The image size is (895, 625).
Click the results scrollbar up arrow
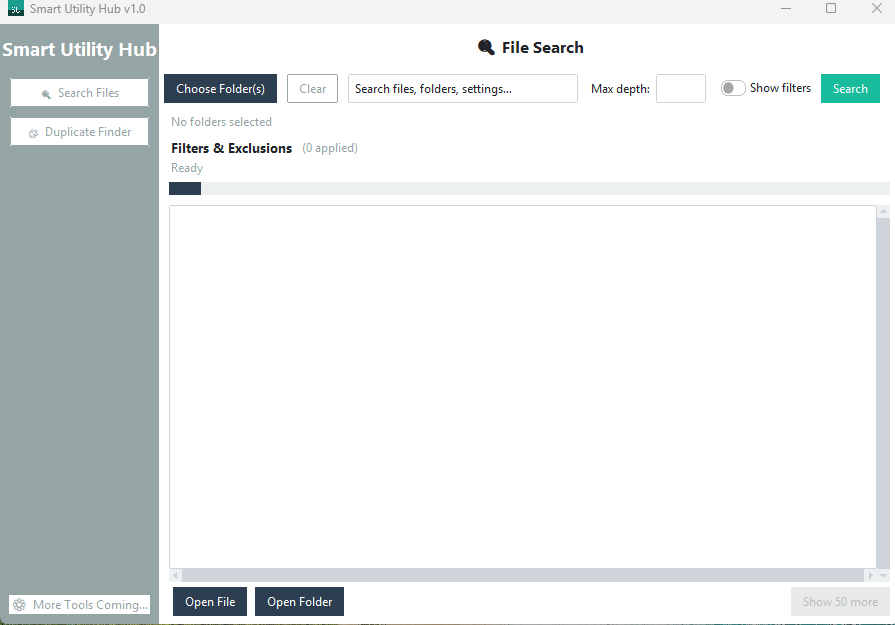(x=882, y=211)
